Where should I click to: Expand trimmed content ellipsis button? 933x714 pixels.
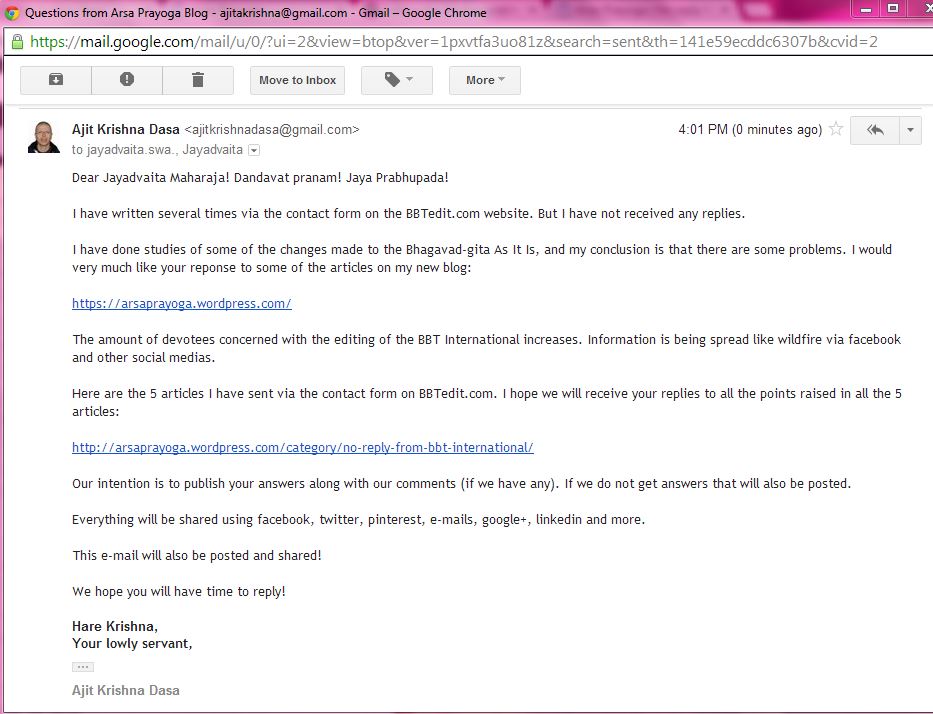[x=83, y=667]
